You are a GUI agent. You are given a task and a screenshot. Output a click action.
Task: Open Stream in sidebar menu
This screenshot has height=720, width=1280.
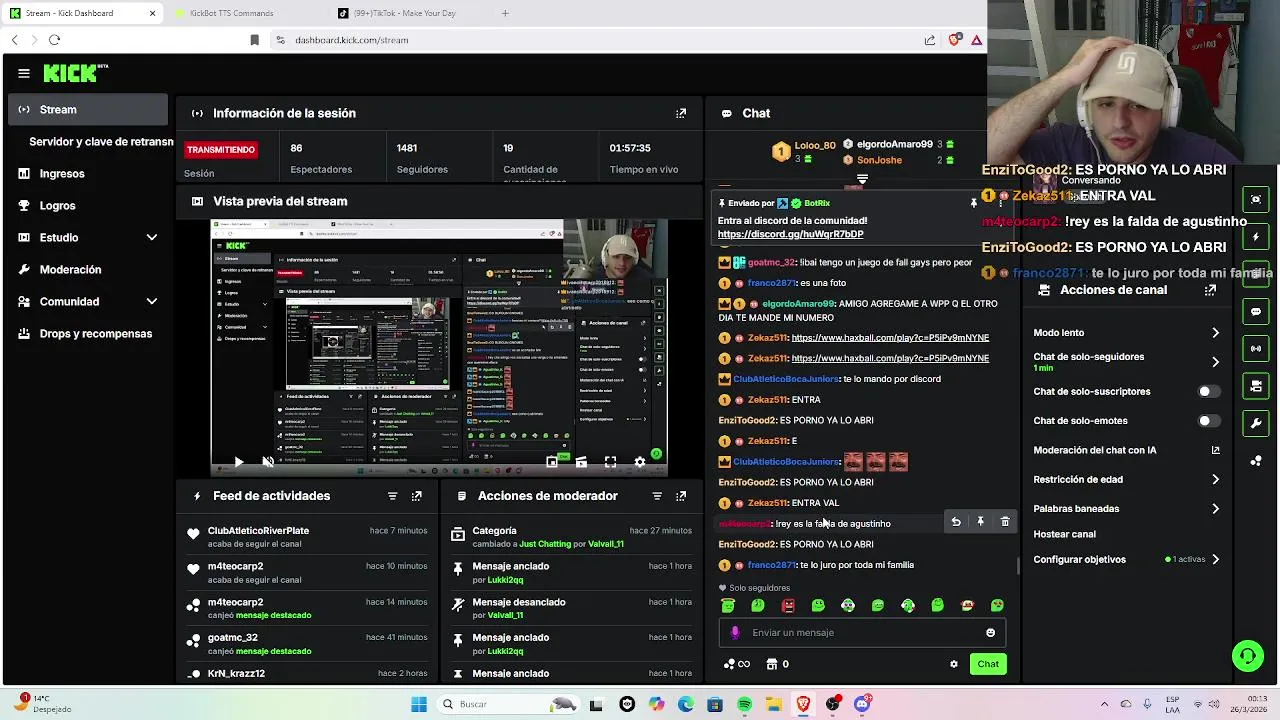coord(88,109)
